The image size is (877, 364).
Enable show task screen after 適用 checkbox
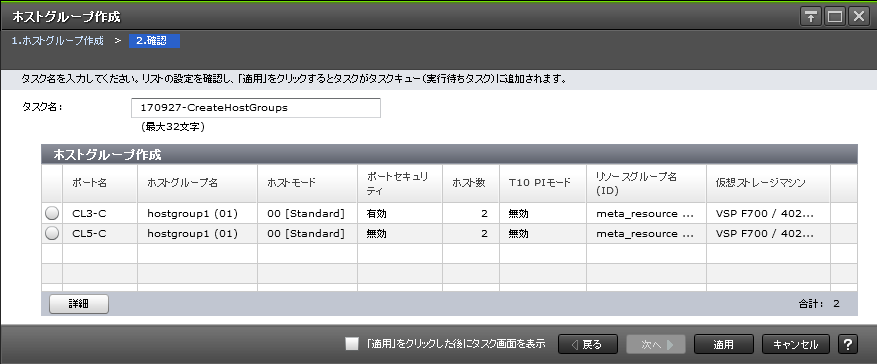(x=352, y=343)
